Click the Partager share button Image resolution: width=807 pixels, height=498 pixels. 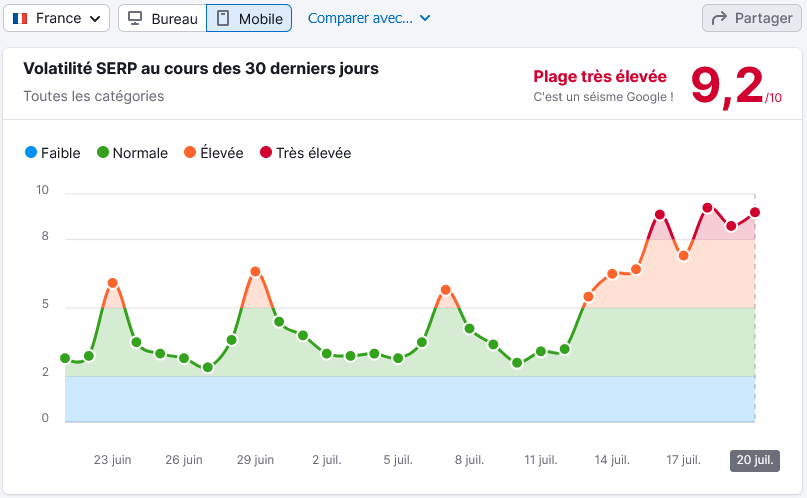click(751, 19)
